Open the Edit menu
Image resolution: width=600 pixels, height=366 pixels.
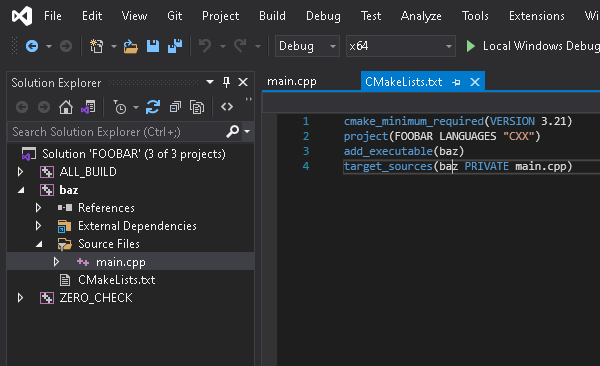coord(92,16)
